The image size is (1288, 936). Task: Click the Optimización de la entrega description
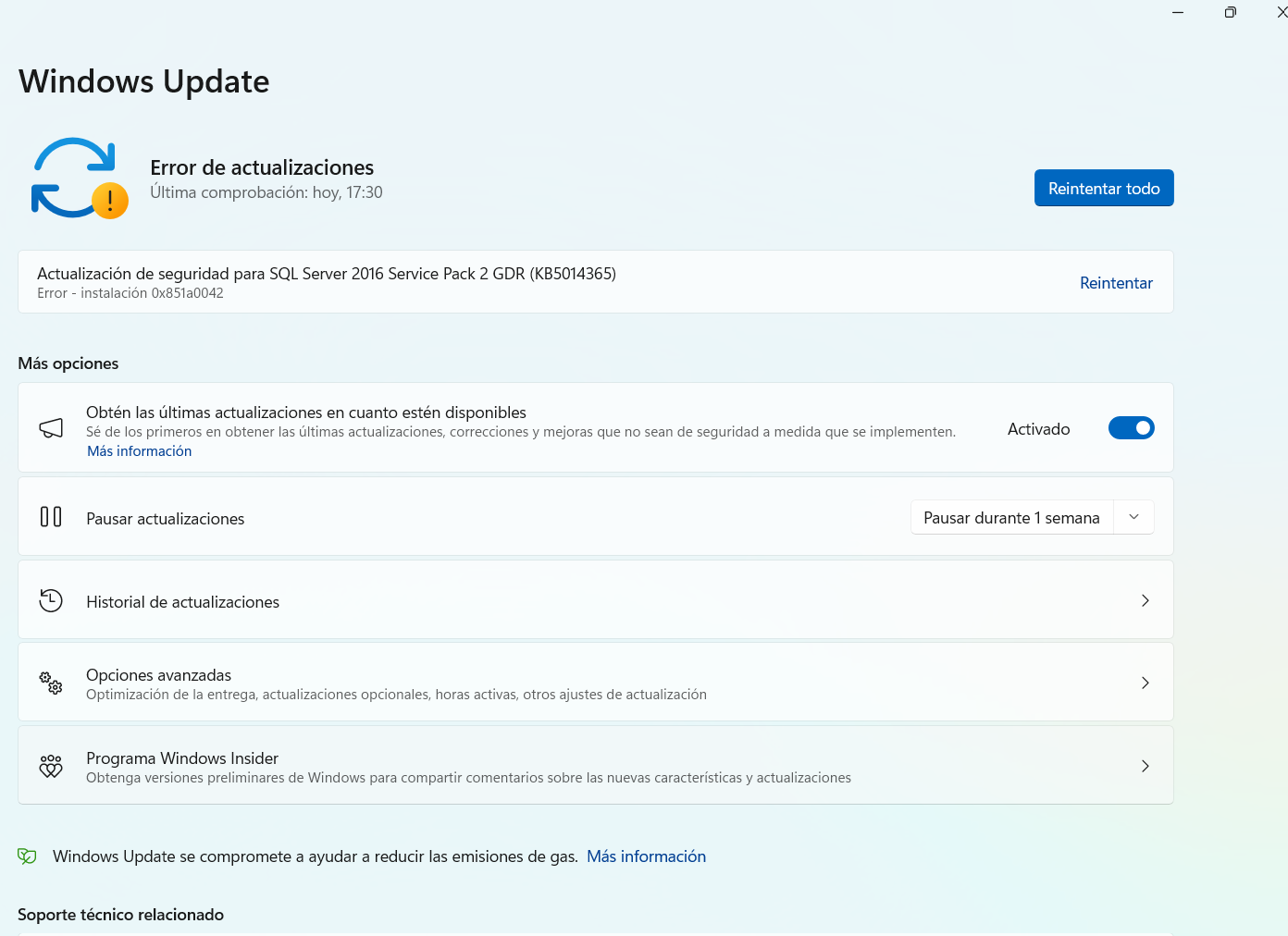point(396,695)
